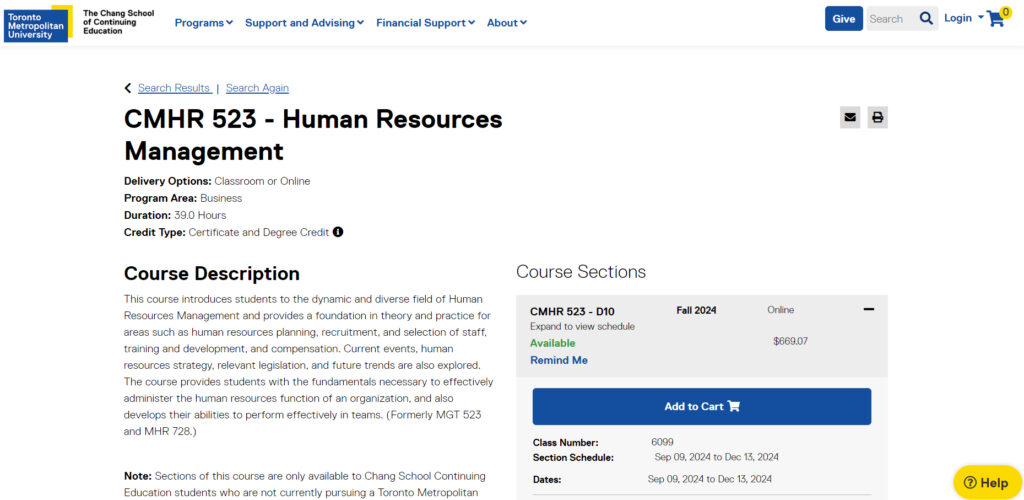Click the Course Description heading
This screenshot has height=500, width=1024.
pyautogui.click(x=212, y=273)
